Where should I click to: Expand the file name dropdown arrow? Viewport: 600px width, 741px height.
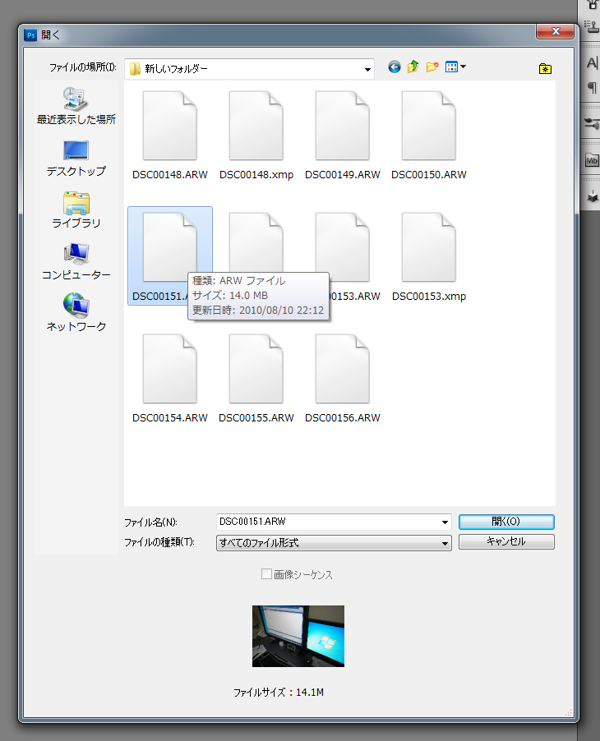click(x=445, y=522)
